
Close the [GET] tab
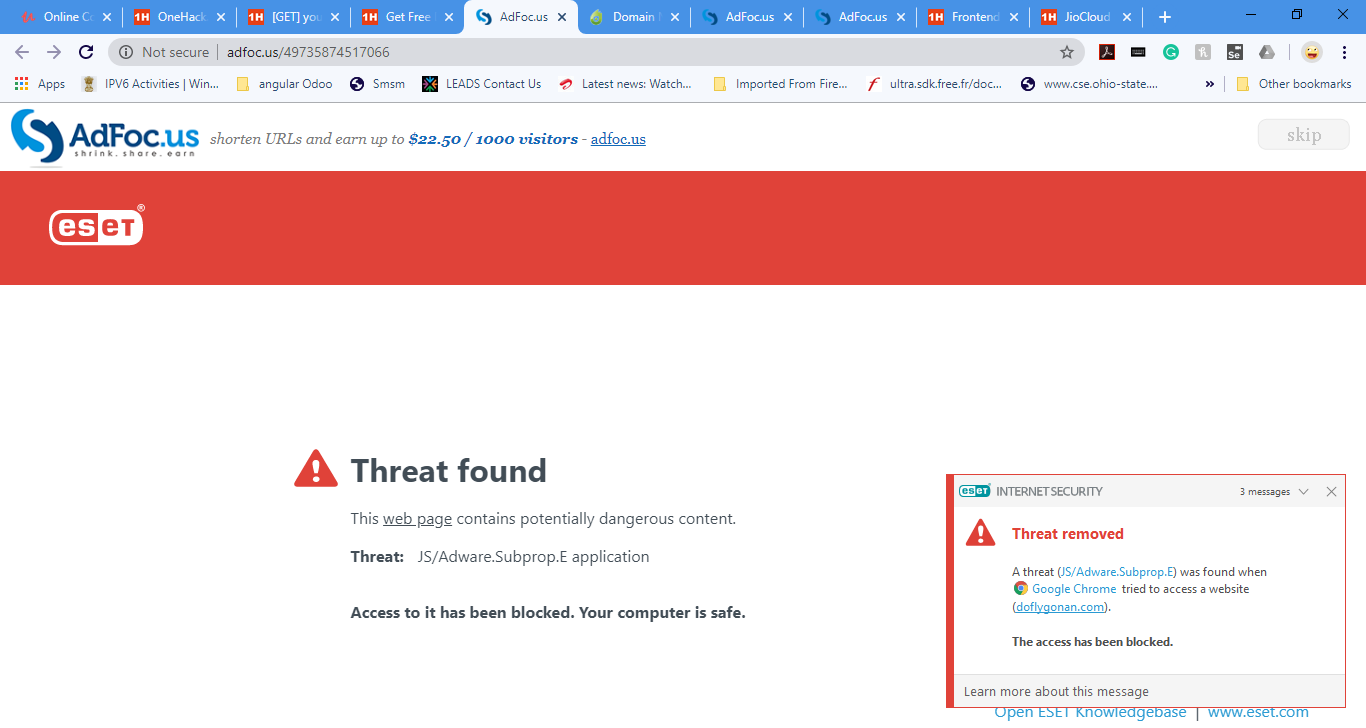(335, 17)
